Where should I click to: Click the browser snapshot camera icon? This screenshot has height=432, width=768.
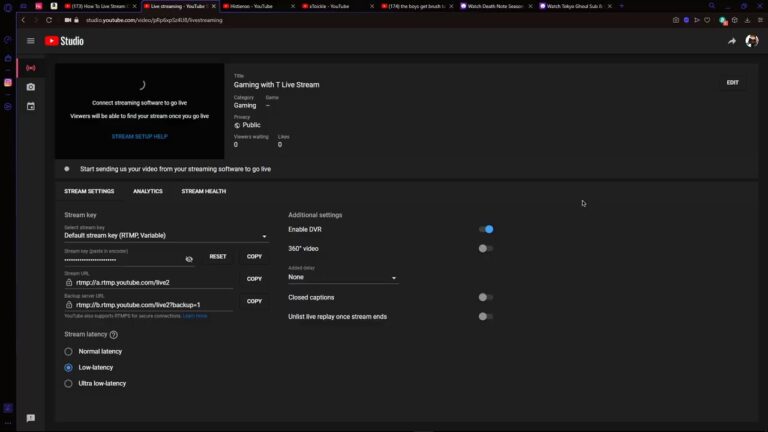coord(676,20)
